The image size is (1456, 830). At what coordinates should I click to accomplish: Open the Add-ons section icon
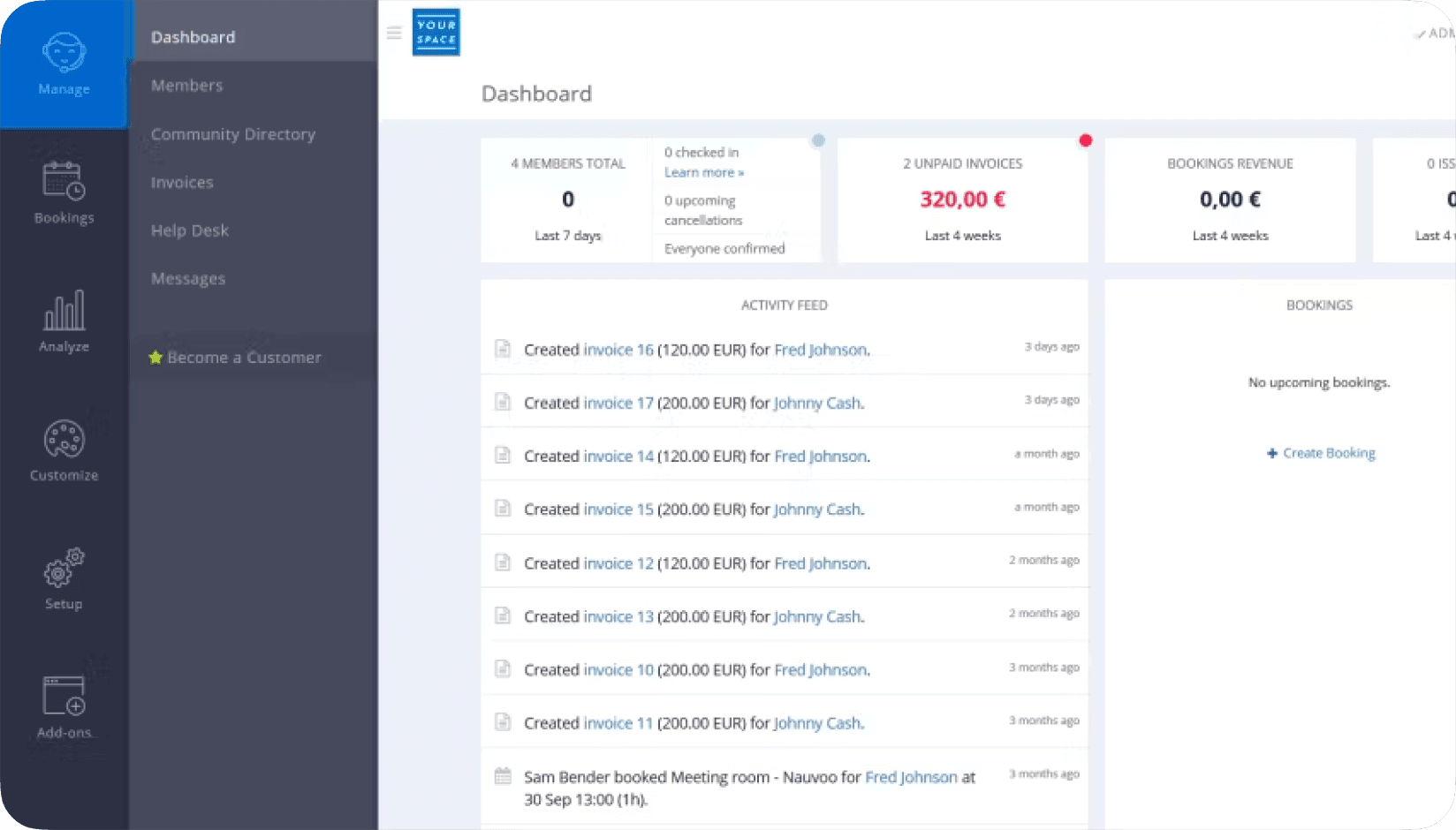(63, 697)
